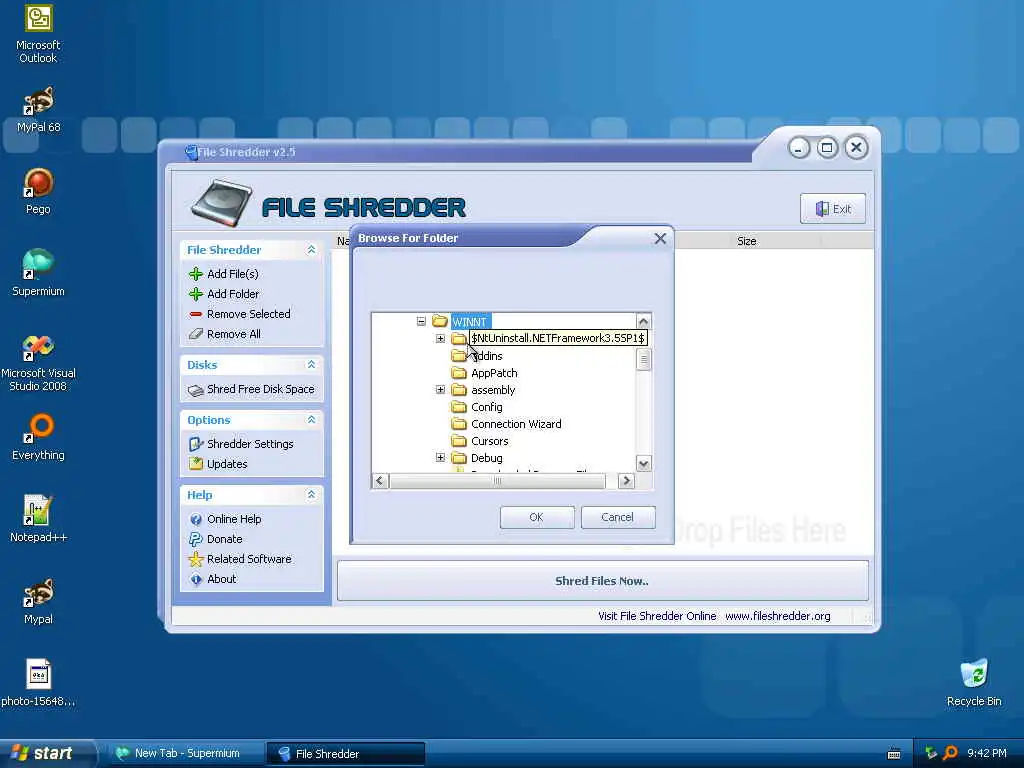Collapse the Options sidebar section
This screenshot has width=1024, height=768.
click(312, 419)
